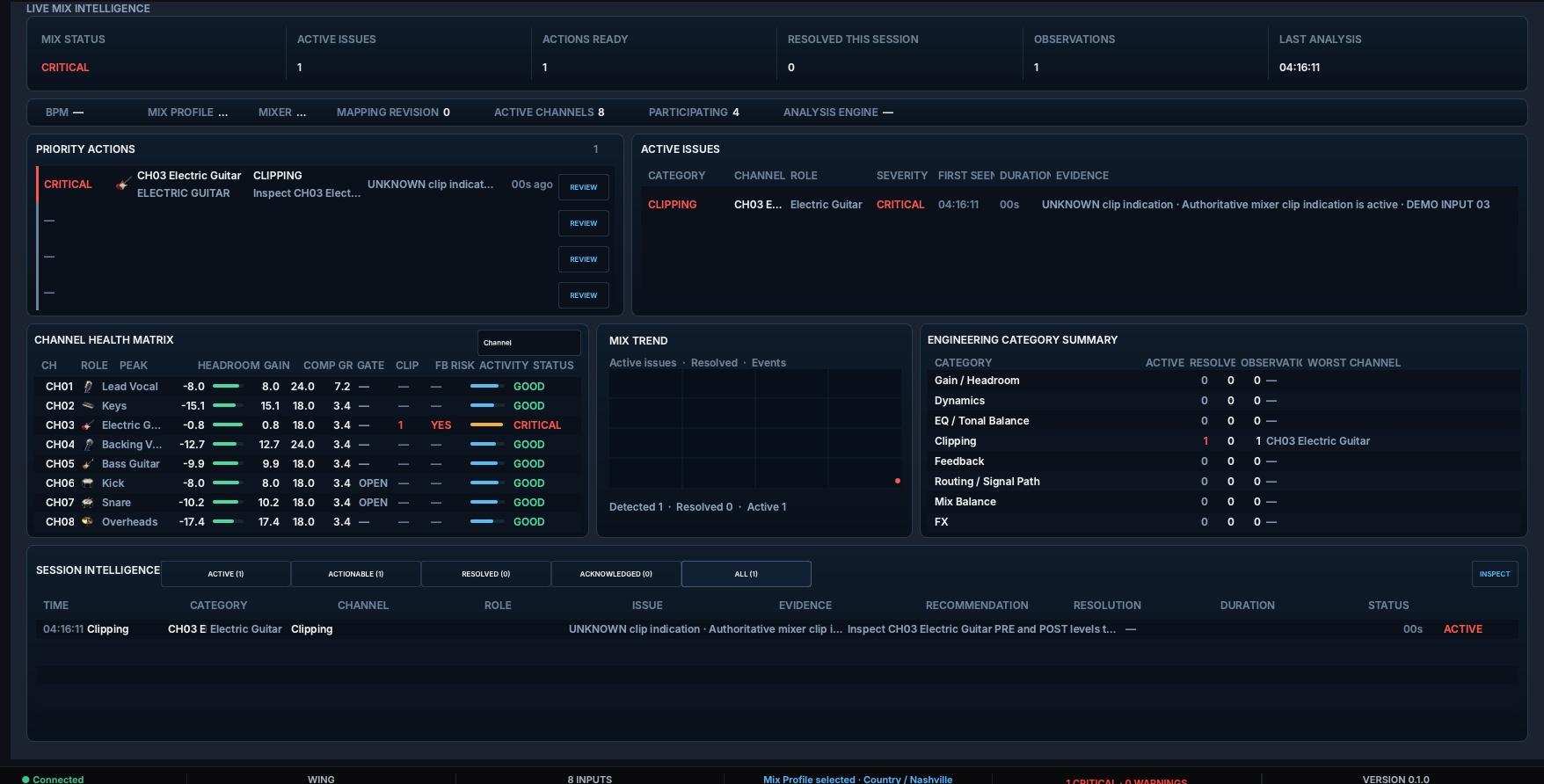This screenshot has height=784, width=1544.
Task: Click the orange activity bar for CH03
Action: pyautogui.click(x=486, y=425)
